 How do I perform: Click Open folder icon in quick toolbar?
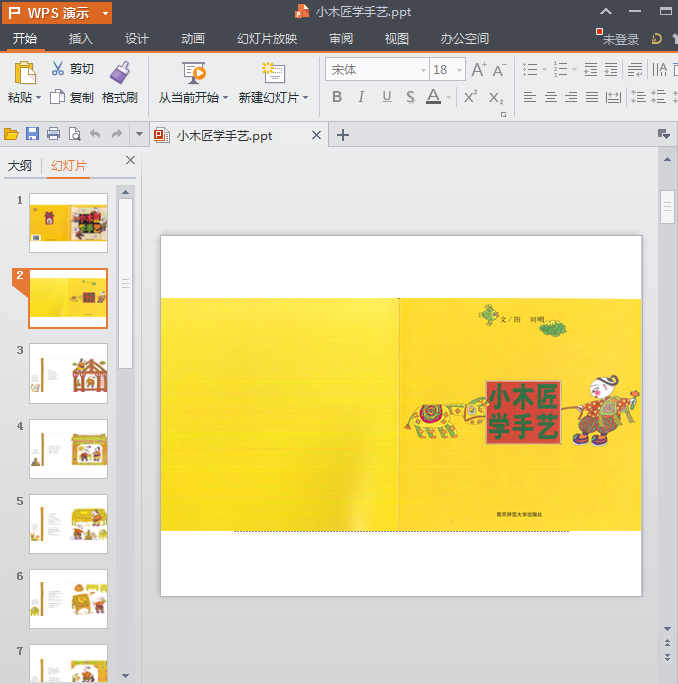coord(11,134)
